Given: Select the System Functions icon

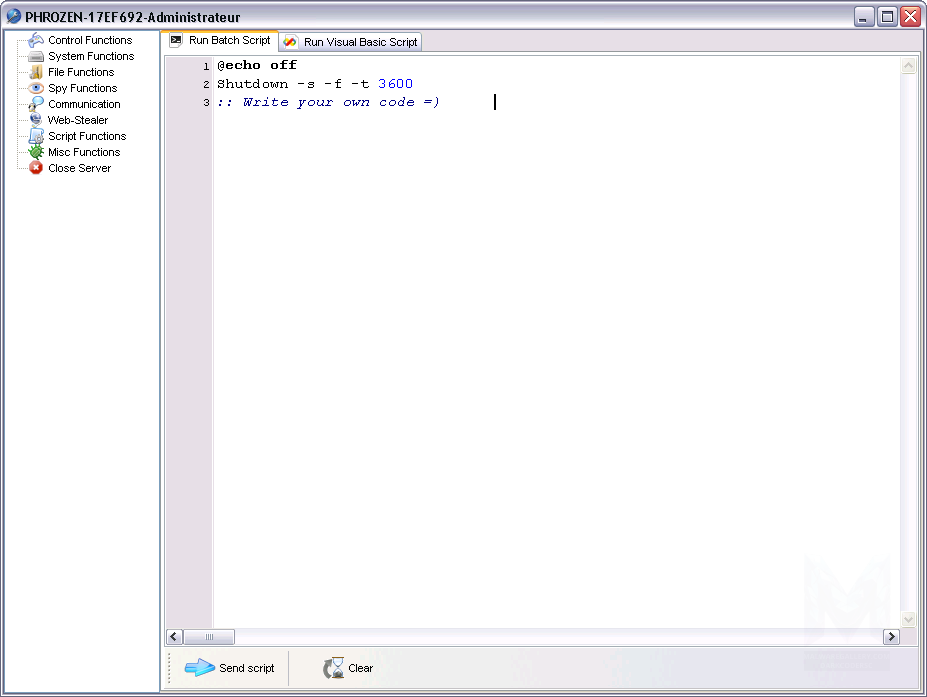Looking at the screenshot, I should pos(36,56).
